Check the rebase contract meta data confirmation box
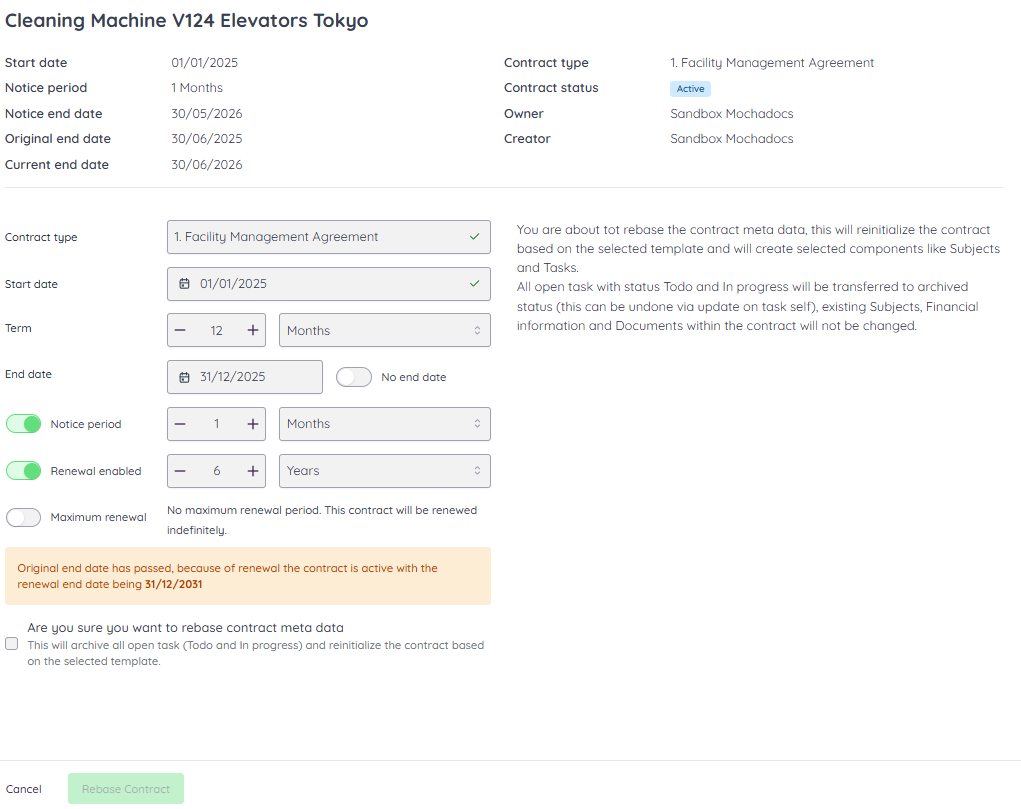Image resolution: width=1021 pixels, height=809 pixels. click(x=12, y=644)
